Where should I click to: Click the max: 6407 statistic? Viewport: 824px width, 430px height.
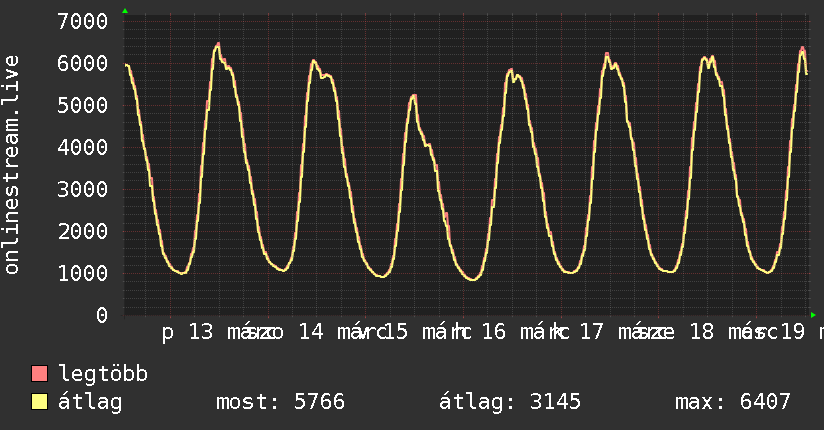(732, 402)
